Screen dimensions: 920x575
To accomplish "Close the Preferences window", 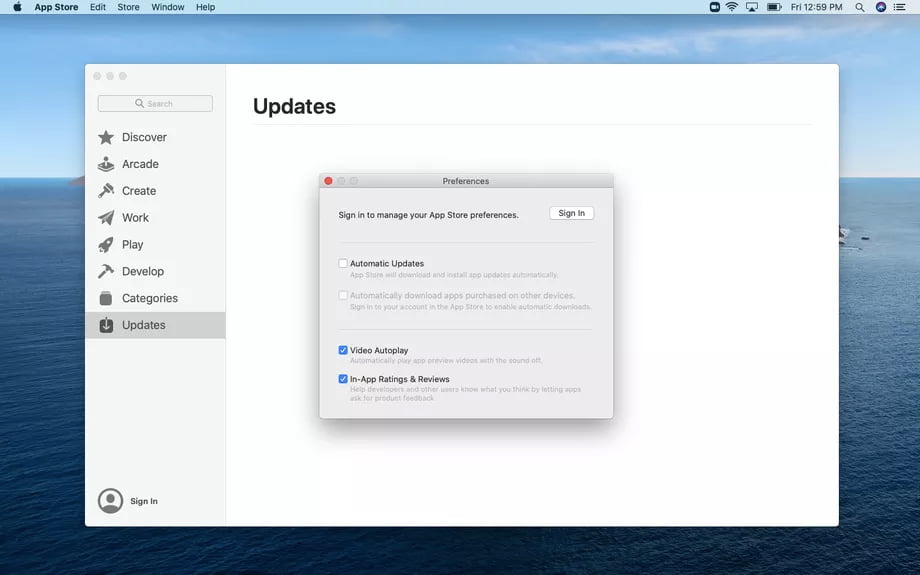I will pos(329,181).
